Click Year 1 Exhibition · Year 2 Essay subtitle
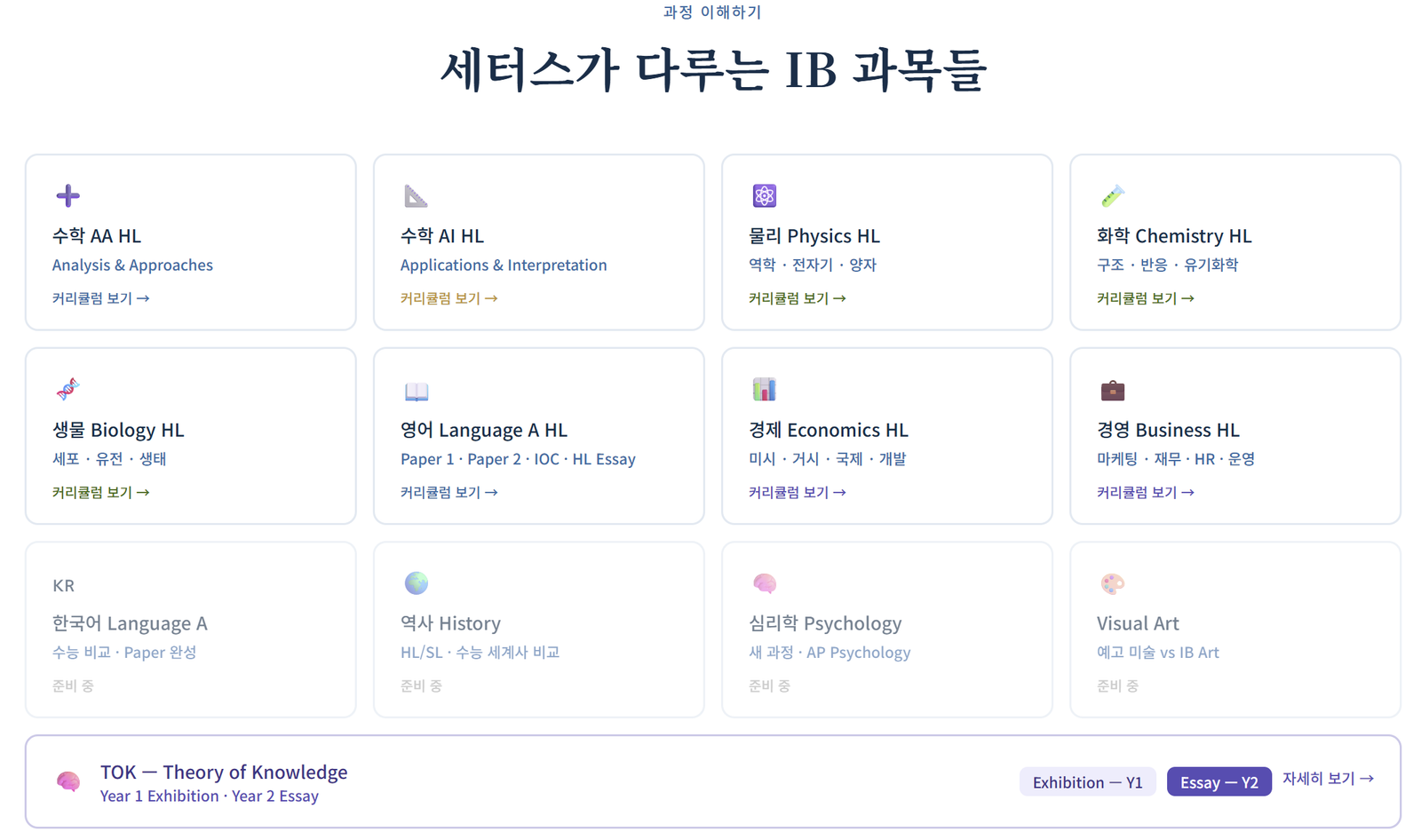 pyautogui.click(x=209, y=796)
